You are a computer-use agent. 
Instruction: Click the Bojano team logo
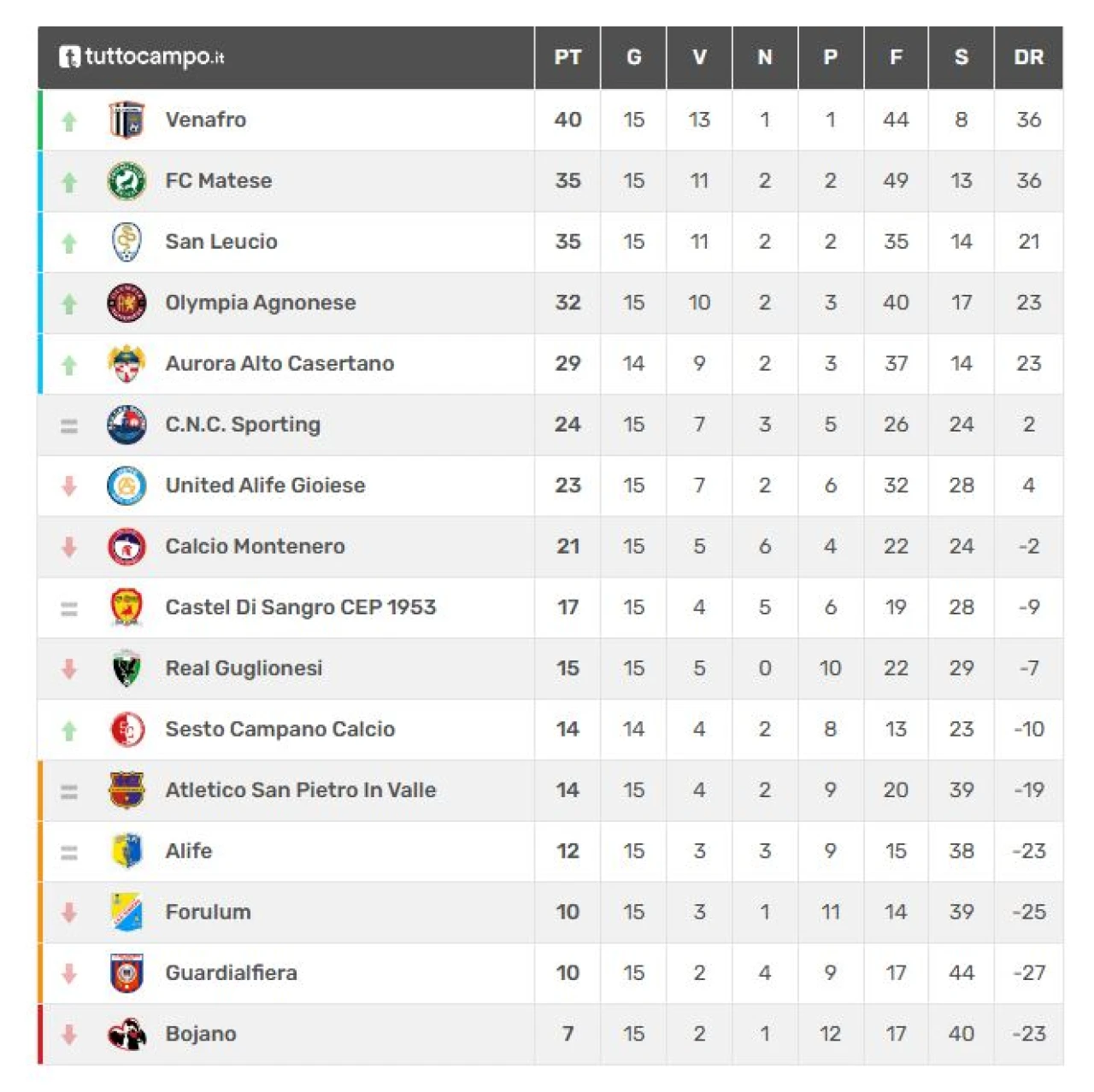pyautogui.click(x=126, y=1034)
